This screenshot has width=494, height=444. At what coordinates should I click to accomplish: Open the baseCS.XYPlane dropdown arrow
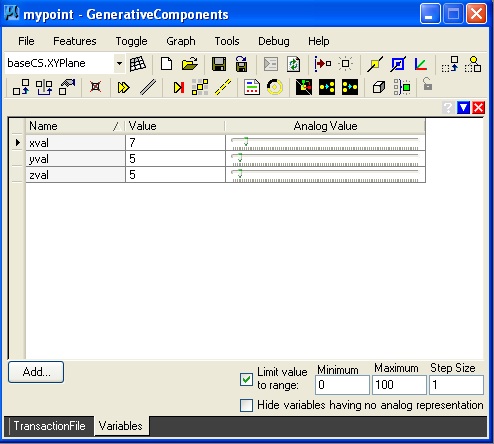[119, 63]
